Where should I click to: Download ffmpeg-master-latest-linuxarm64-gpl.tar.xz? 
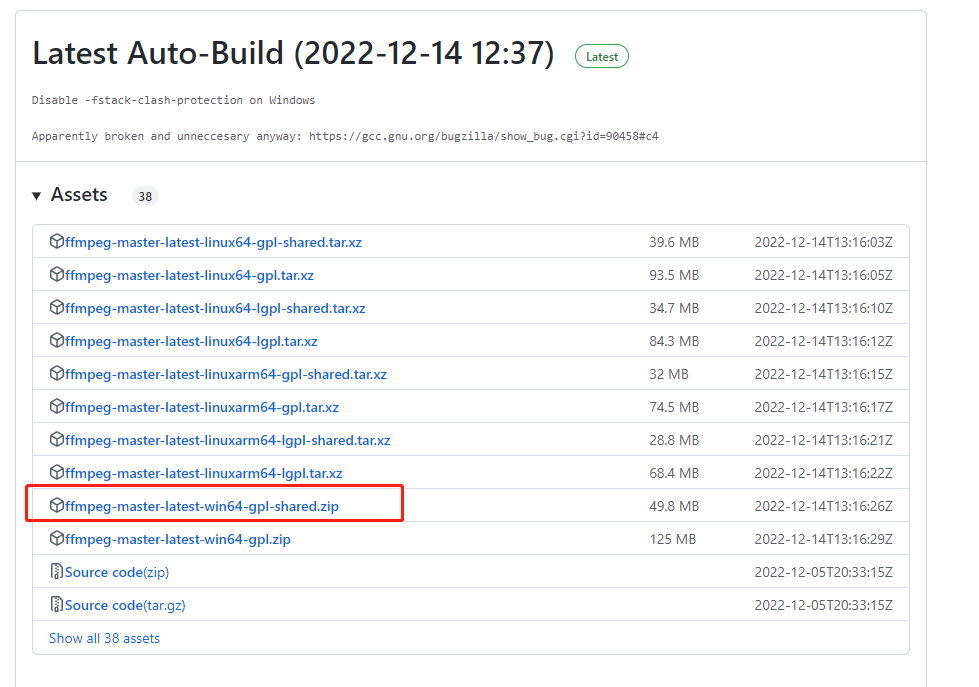click(202, 408)
